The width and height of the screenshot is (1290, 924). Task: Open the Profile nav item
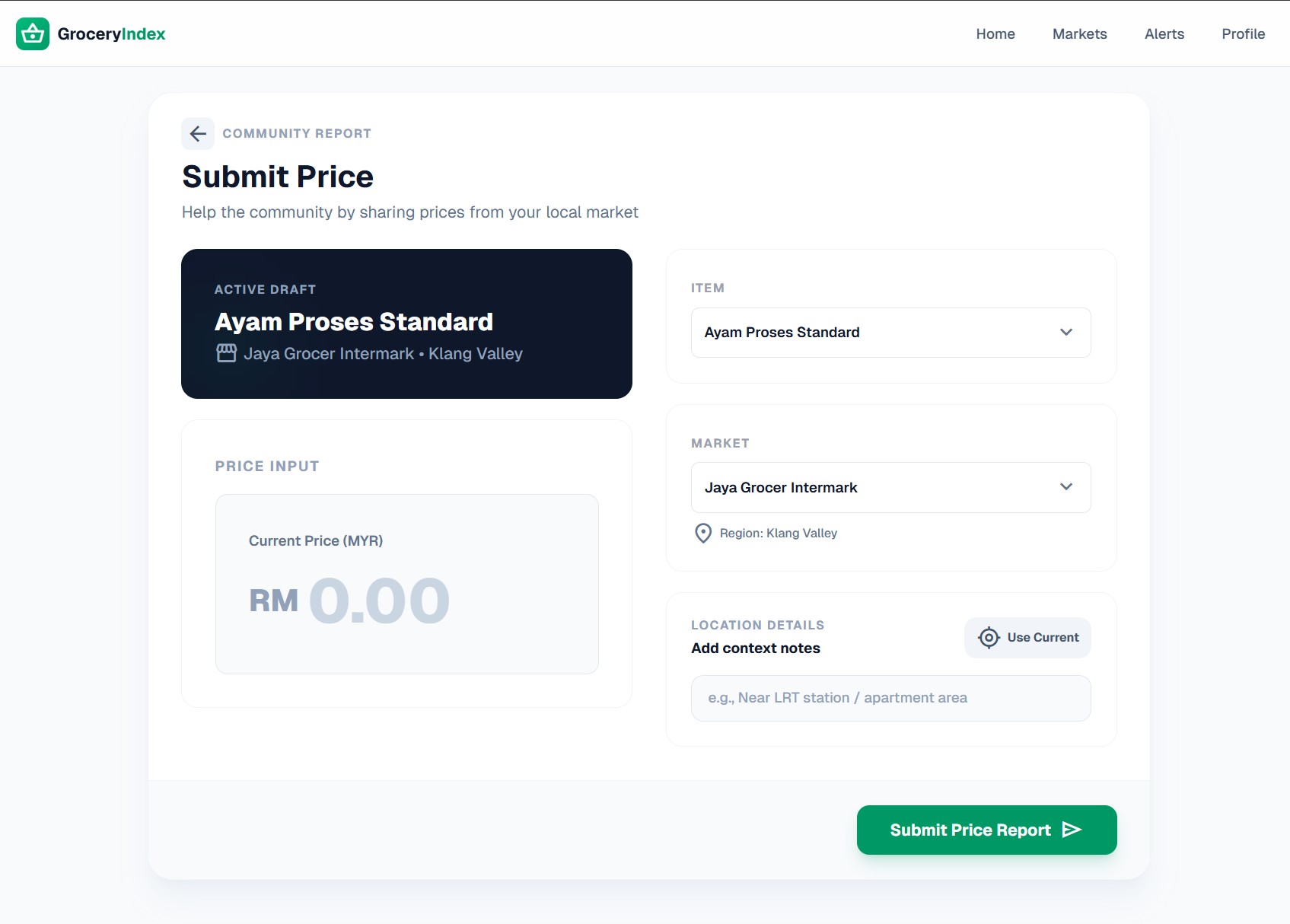tap(1243, 33)
